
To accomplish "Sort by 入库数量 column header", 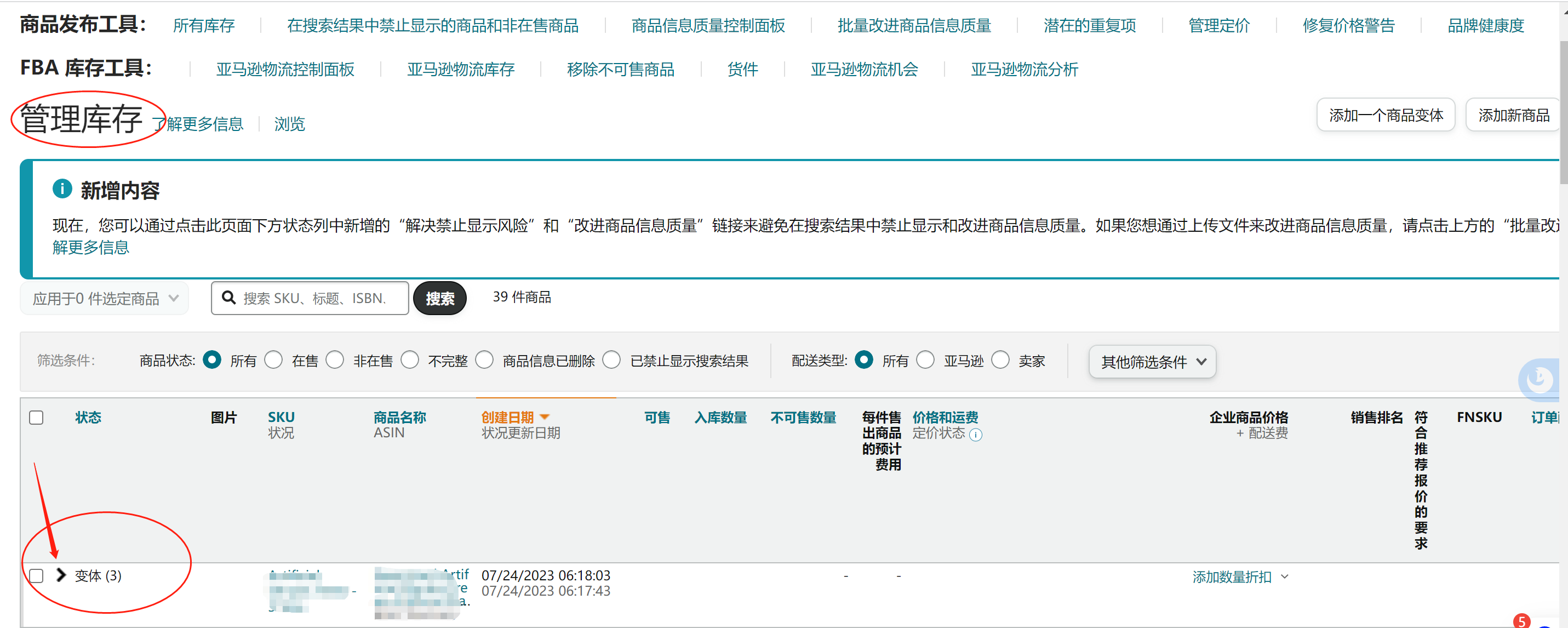I will coord(720,417).
